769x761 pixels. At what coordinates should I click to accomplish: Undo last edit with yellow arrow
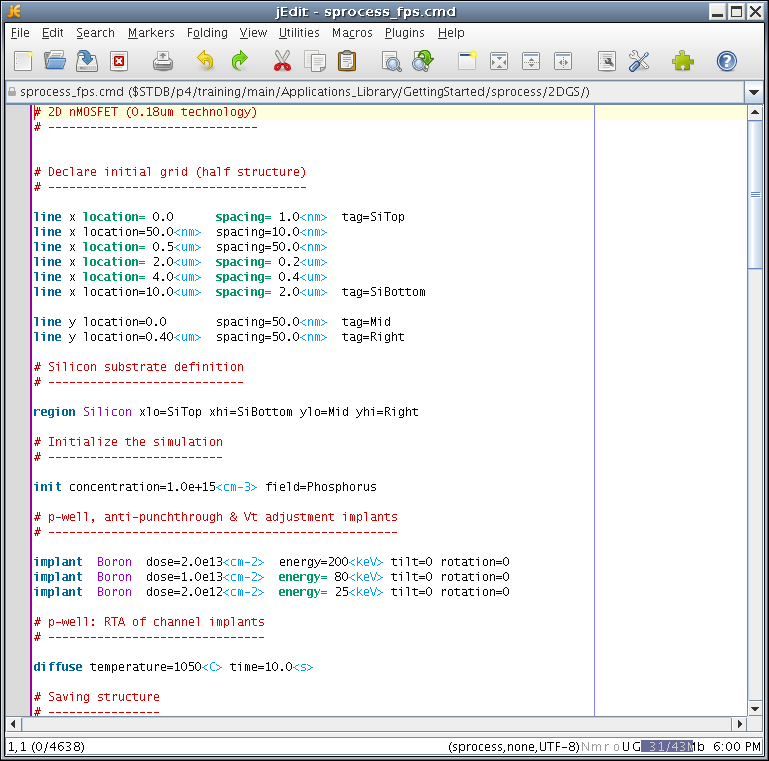pyautogui.click(x=205, y=61)
